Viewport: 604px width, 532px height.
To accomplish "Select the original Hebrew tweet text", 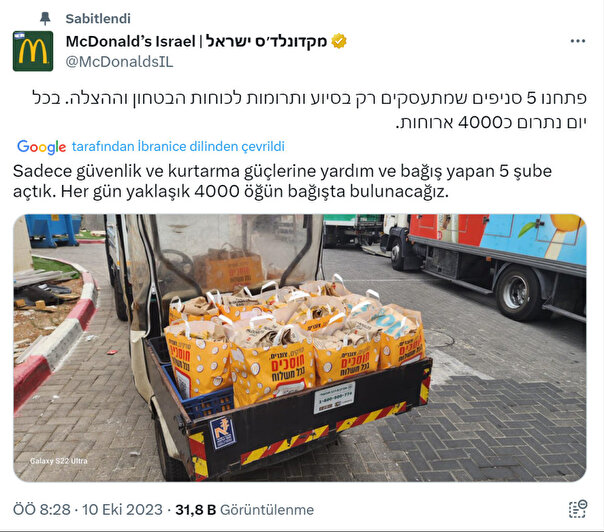I will (x=310, y=110).
